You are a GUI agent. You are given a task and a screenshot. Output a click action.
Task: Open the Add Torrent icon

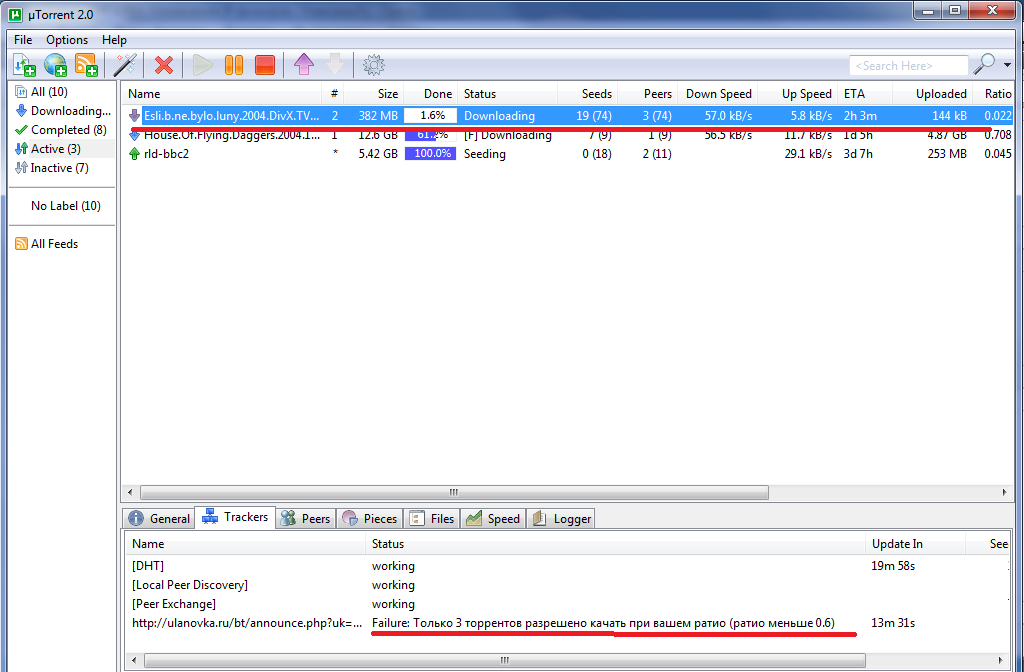(x=23, y=64)
